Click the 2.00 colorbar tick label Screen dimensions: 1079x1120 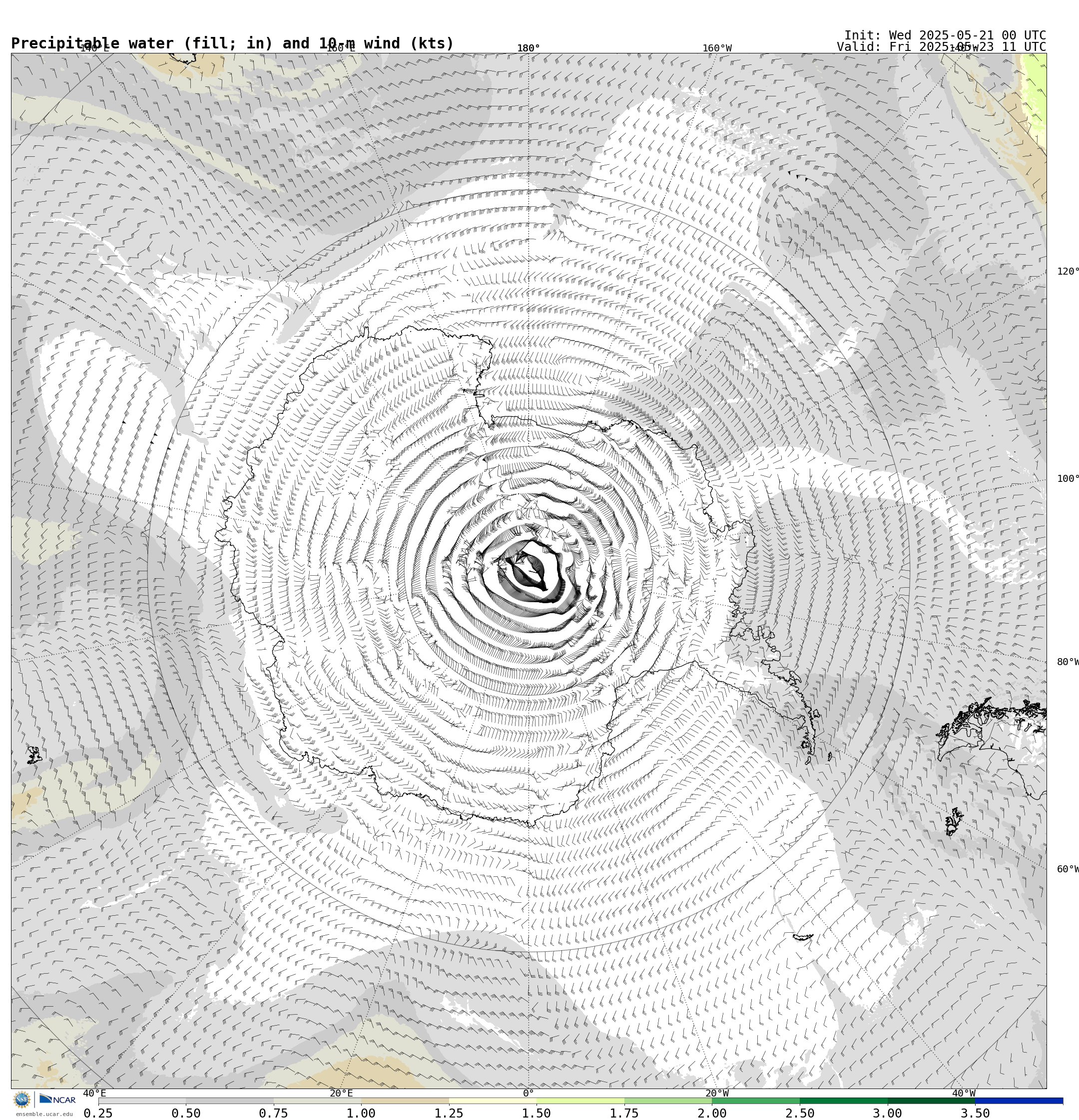pyautogui.click(x=712, y=1113)
